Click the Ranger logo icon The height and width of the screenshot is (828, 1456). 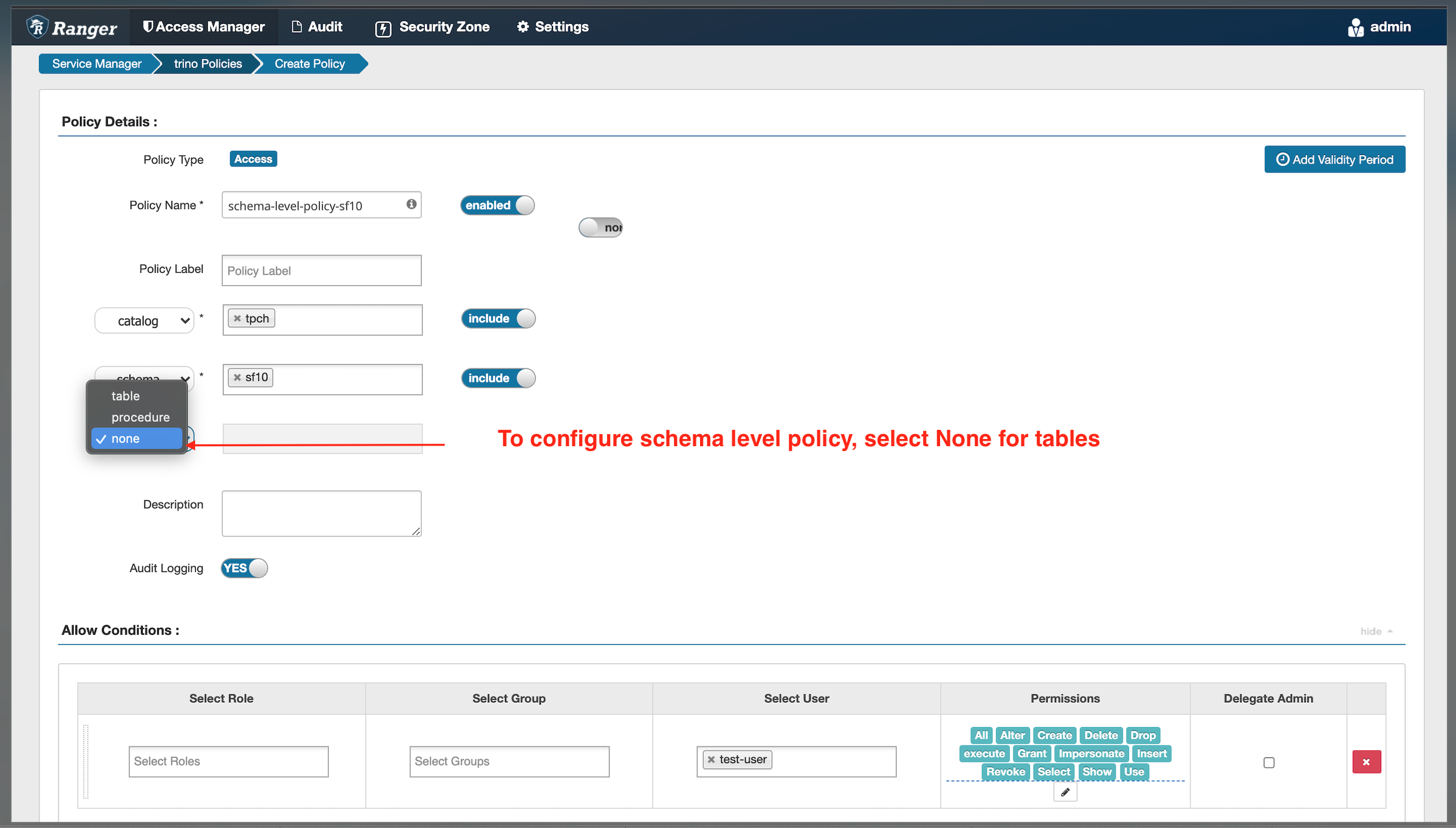coord(37,27)
